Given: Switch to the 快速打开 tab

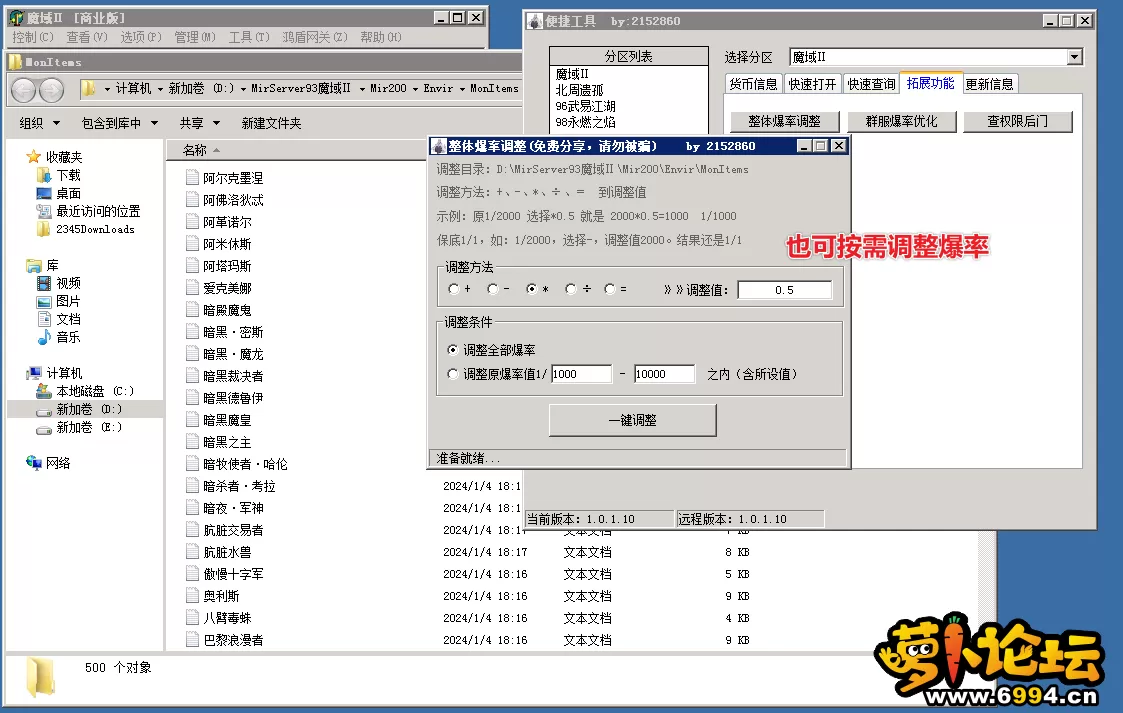Looking at the screenshot, I should tap(812, 84).
